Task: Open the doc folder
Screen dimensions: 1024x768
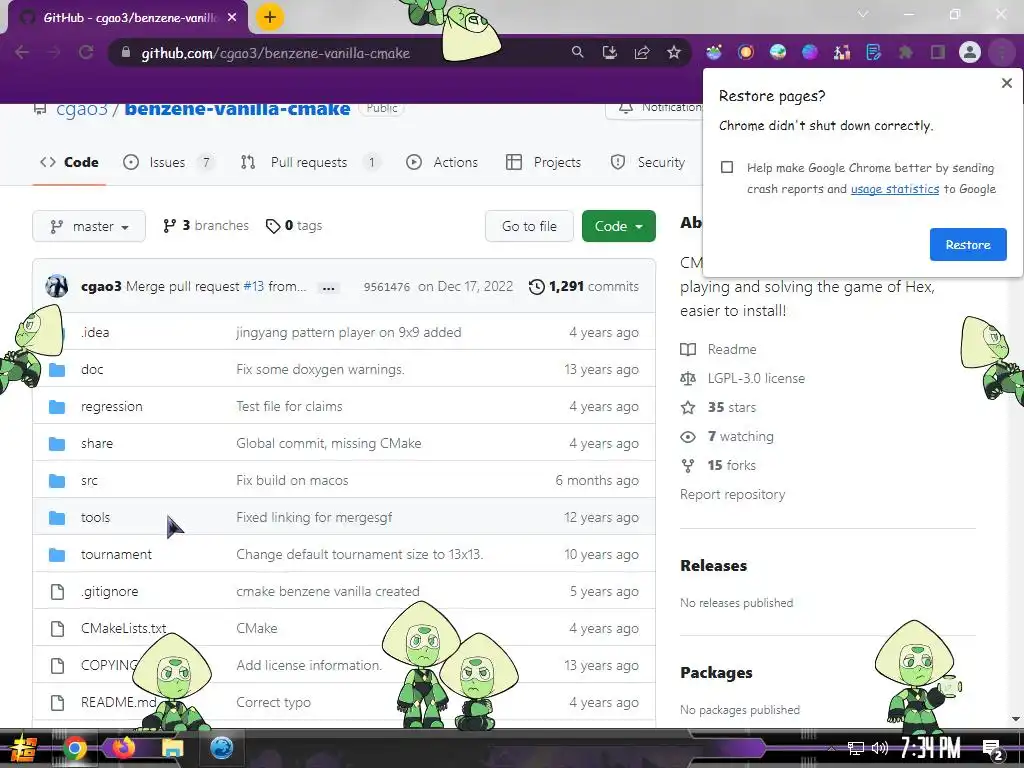Action: [92, 369]
